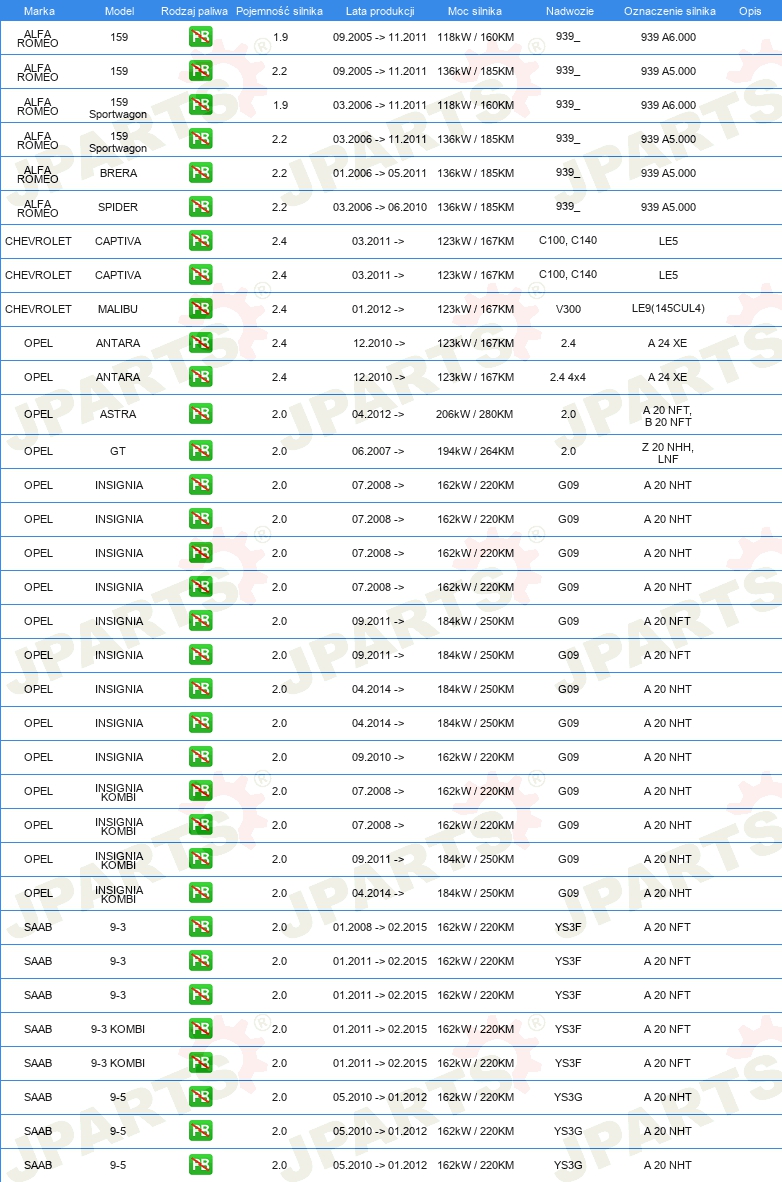Select the power value 206kW / 280KM

coord(474,414)
